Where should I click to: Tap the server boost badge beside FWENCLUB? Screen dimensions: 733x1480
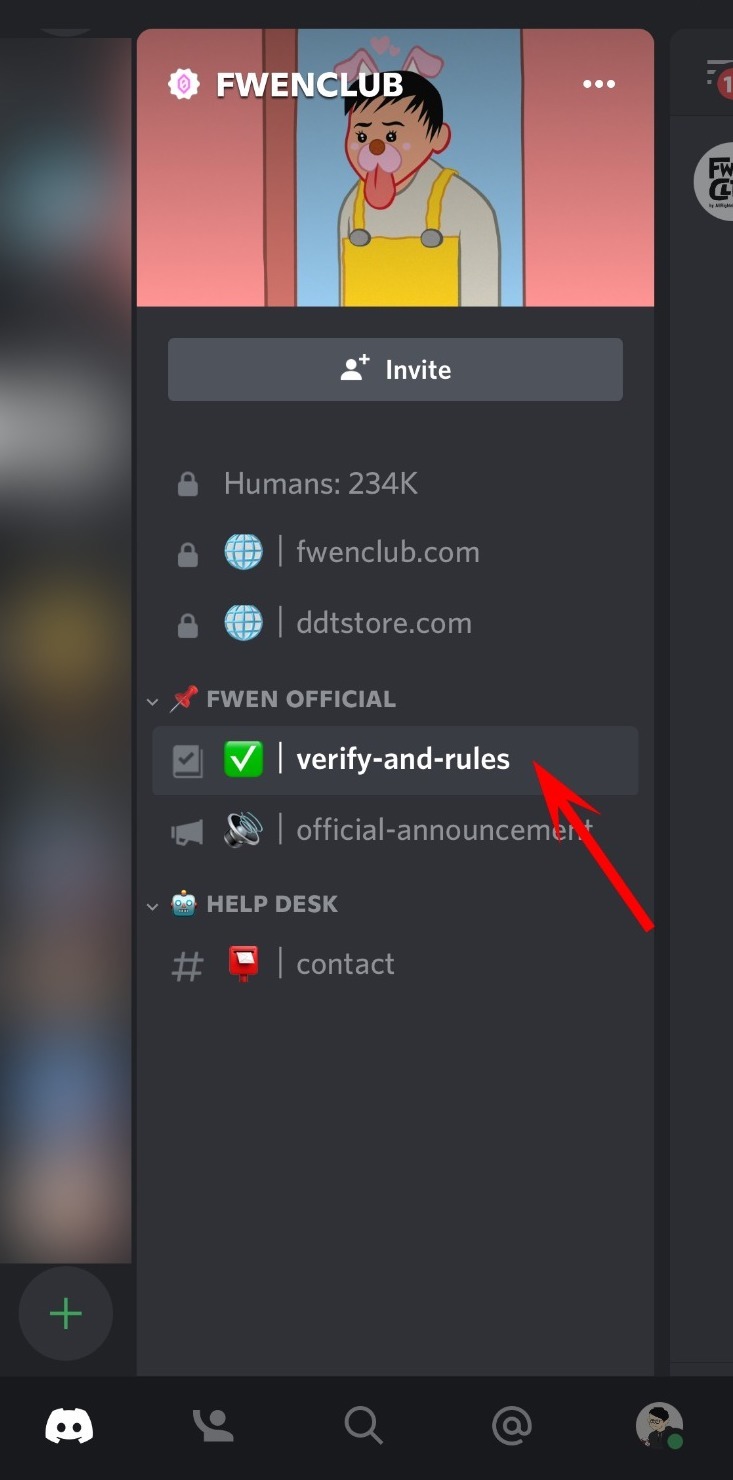point(184,85)
